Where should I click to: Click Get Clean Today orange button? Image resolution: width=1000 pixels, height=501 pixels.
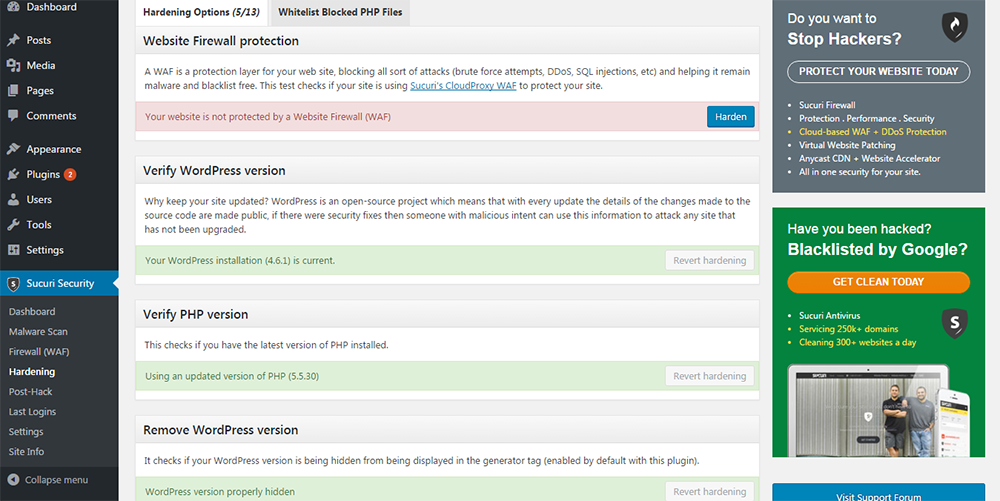pos(878,282)
